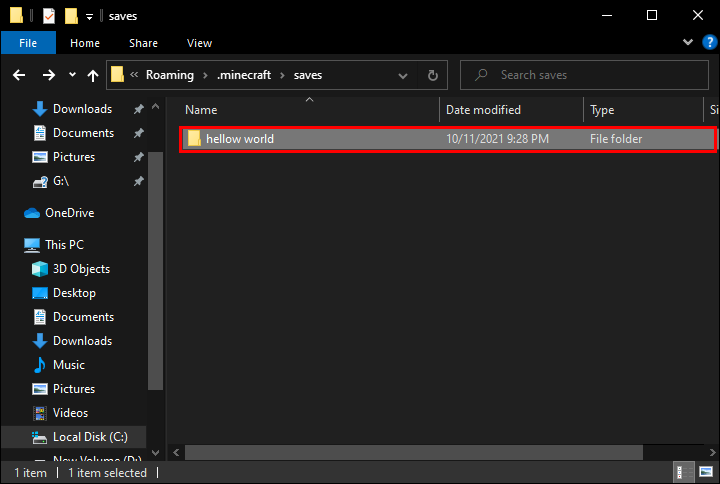720x484 pixels.
Task: Click the New folder quick access icon
Action: 71,16
